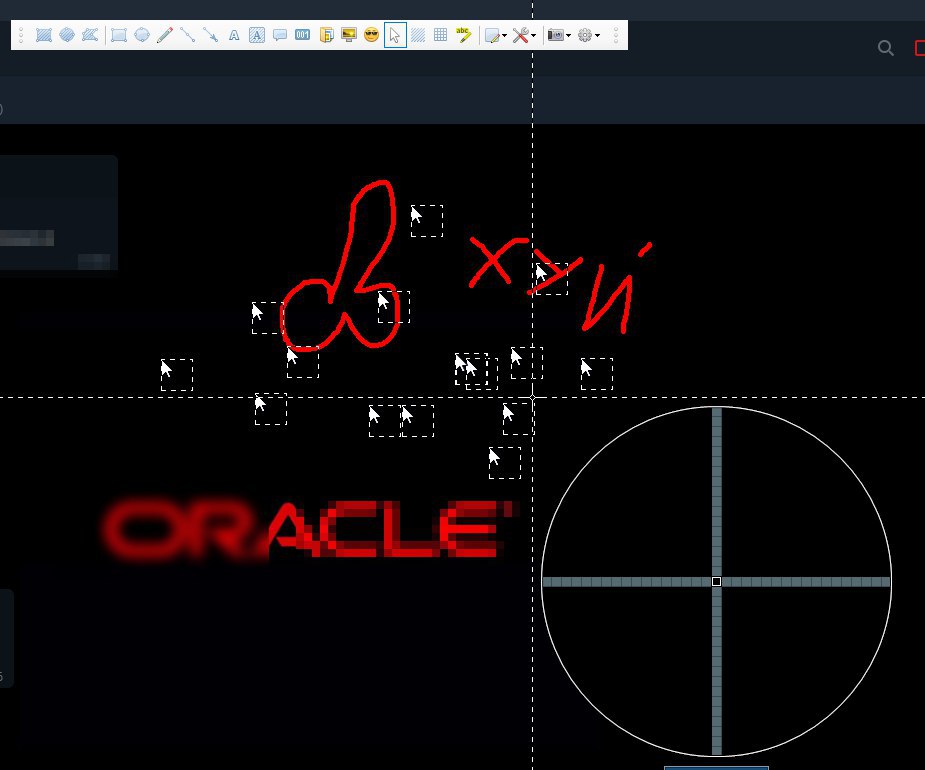The width and height of the screenshot is (925, 770).
Task: Expand the dropdown arrow beside the camera icon
Action: (568, 36)
